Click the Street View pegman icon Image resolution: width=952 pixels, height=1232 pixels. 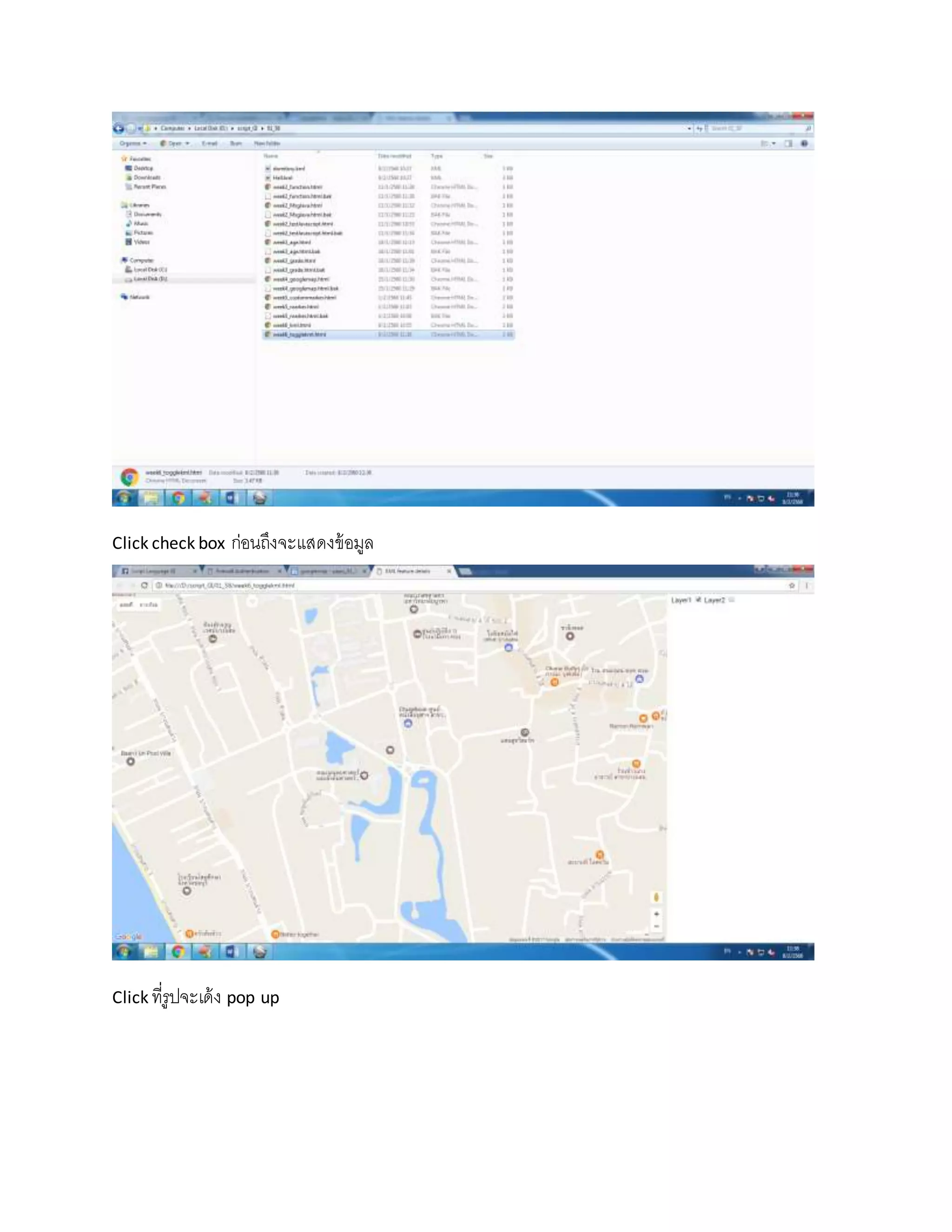[x=656, y=897]
